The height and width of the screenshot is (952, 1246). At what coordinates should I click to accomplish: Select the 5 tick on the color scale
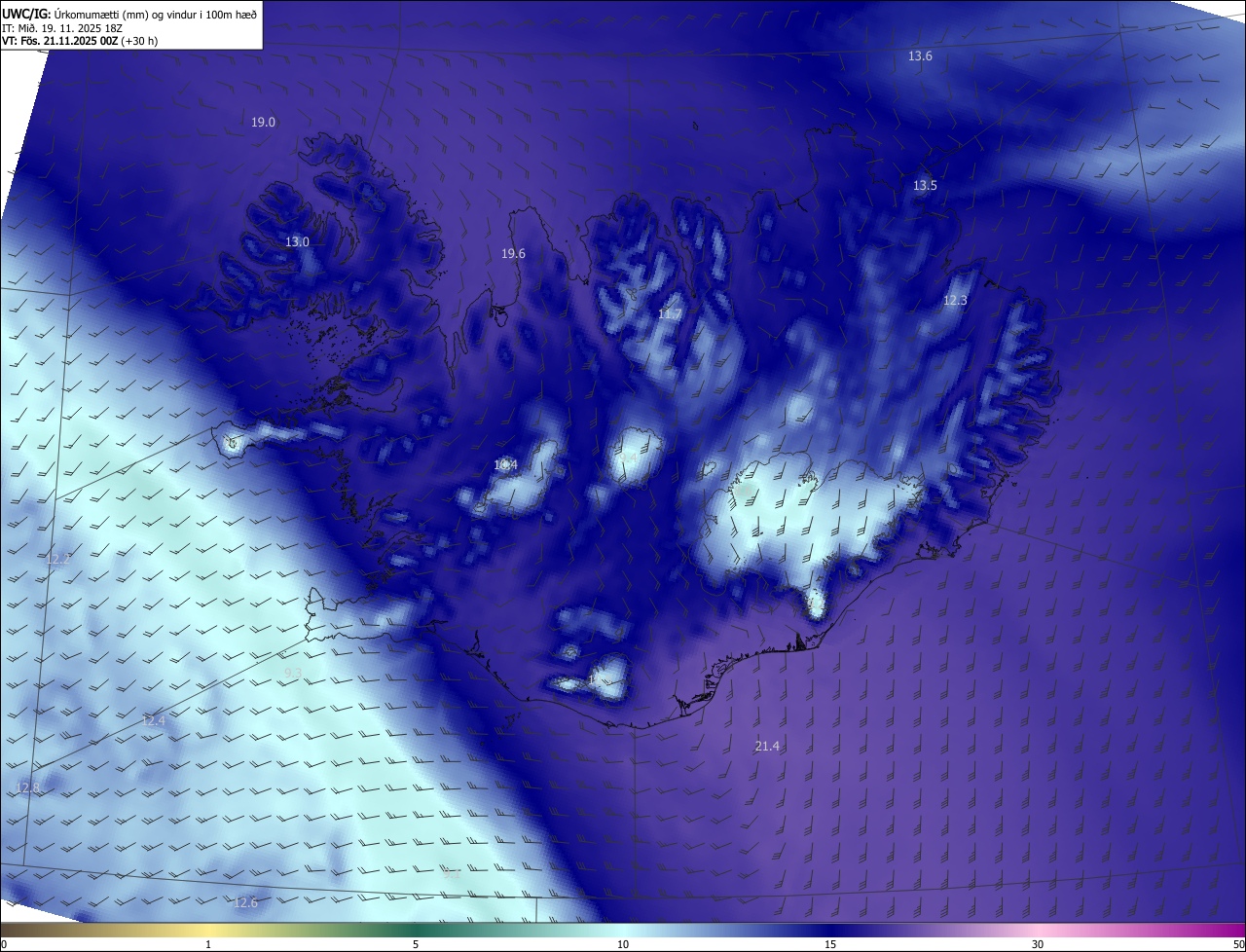click(x=416, y=944)
